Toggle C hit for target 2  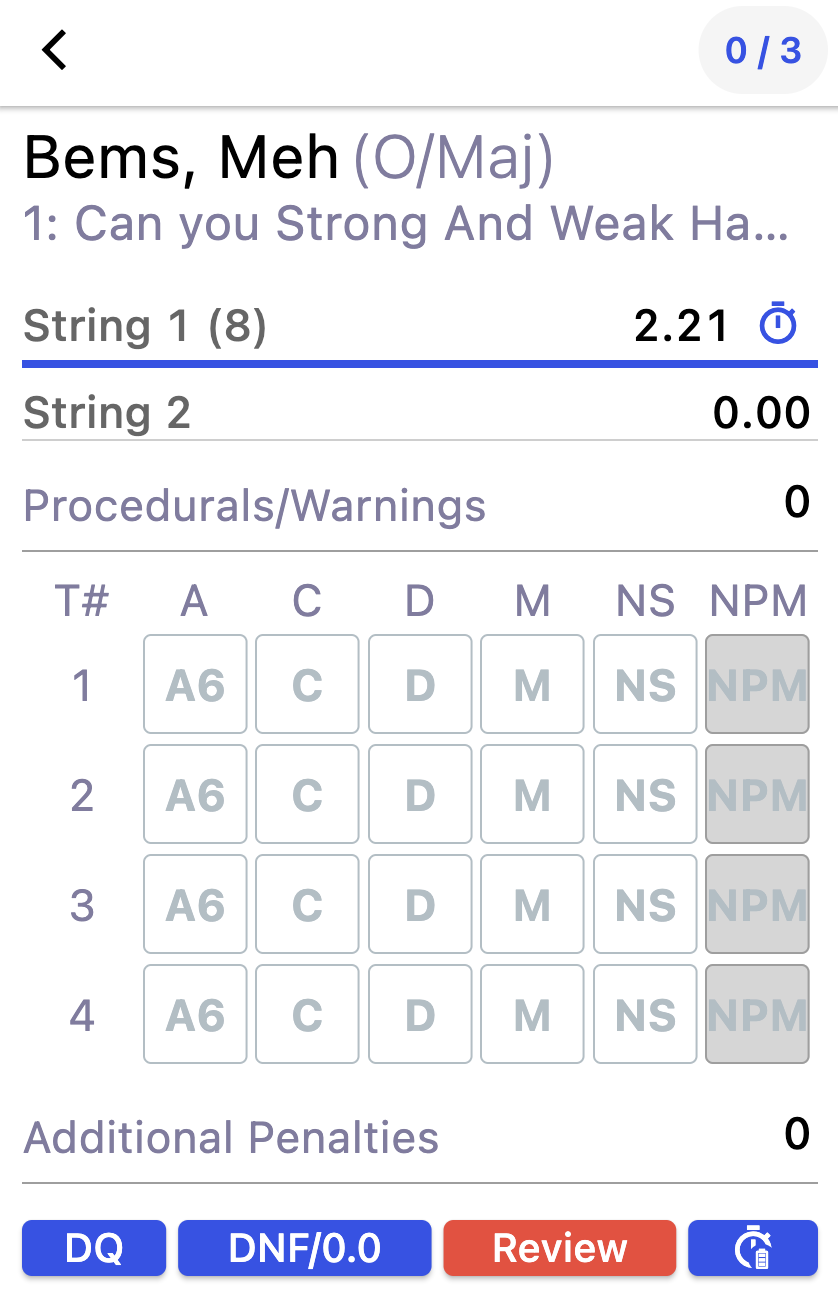pos(307,795)
